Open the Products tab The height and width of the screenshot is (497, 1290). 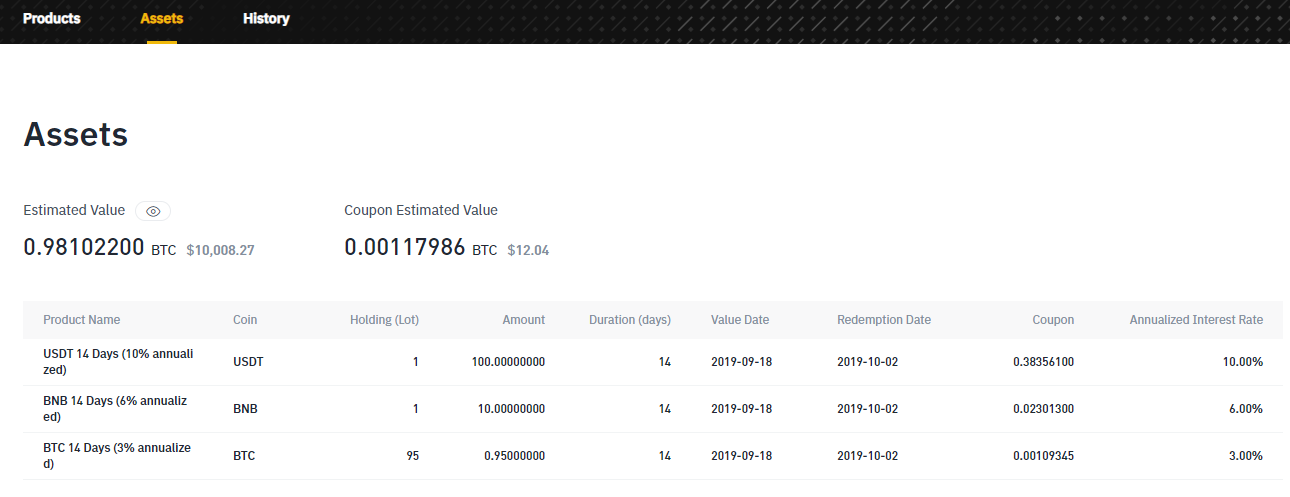(x=52, y=18)
